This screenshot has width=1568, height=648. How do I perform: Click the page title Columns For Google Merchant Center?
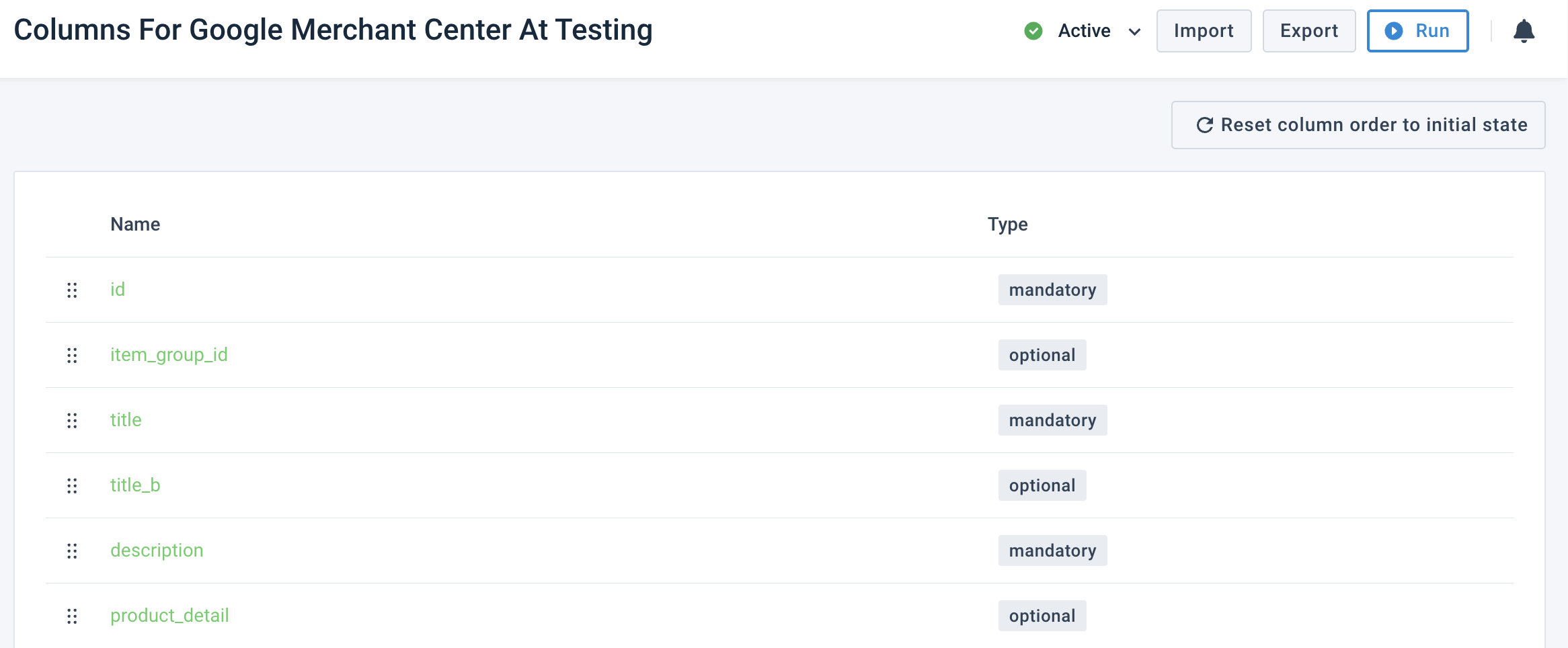pos(333,29)
